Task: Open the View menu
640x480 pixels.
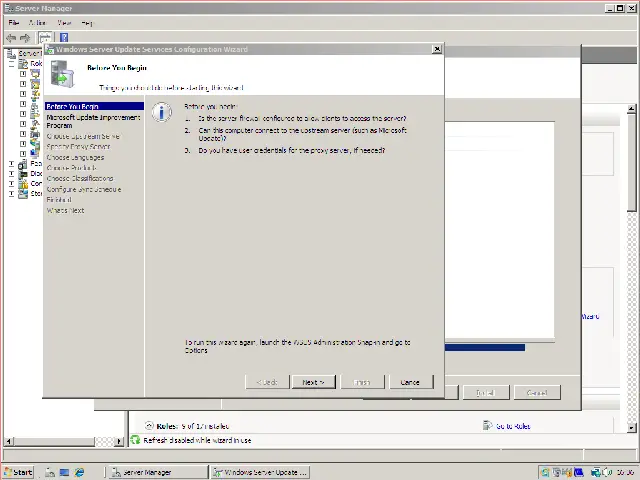Action: point(64,23)
